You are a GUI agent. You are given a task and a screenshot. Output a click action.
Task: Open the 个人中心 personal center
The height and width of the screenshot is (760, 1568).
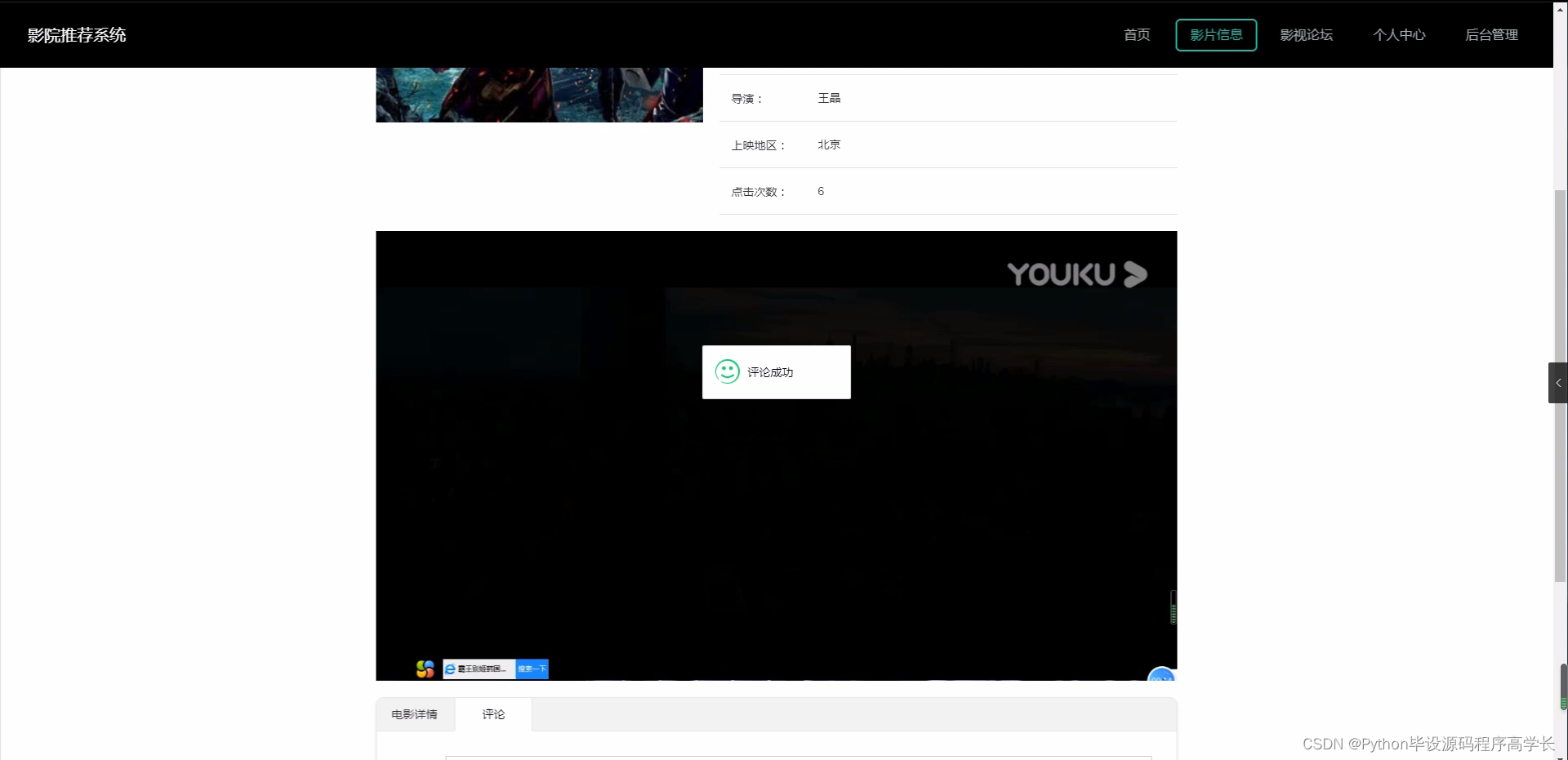click(x=1398, y=34)
